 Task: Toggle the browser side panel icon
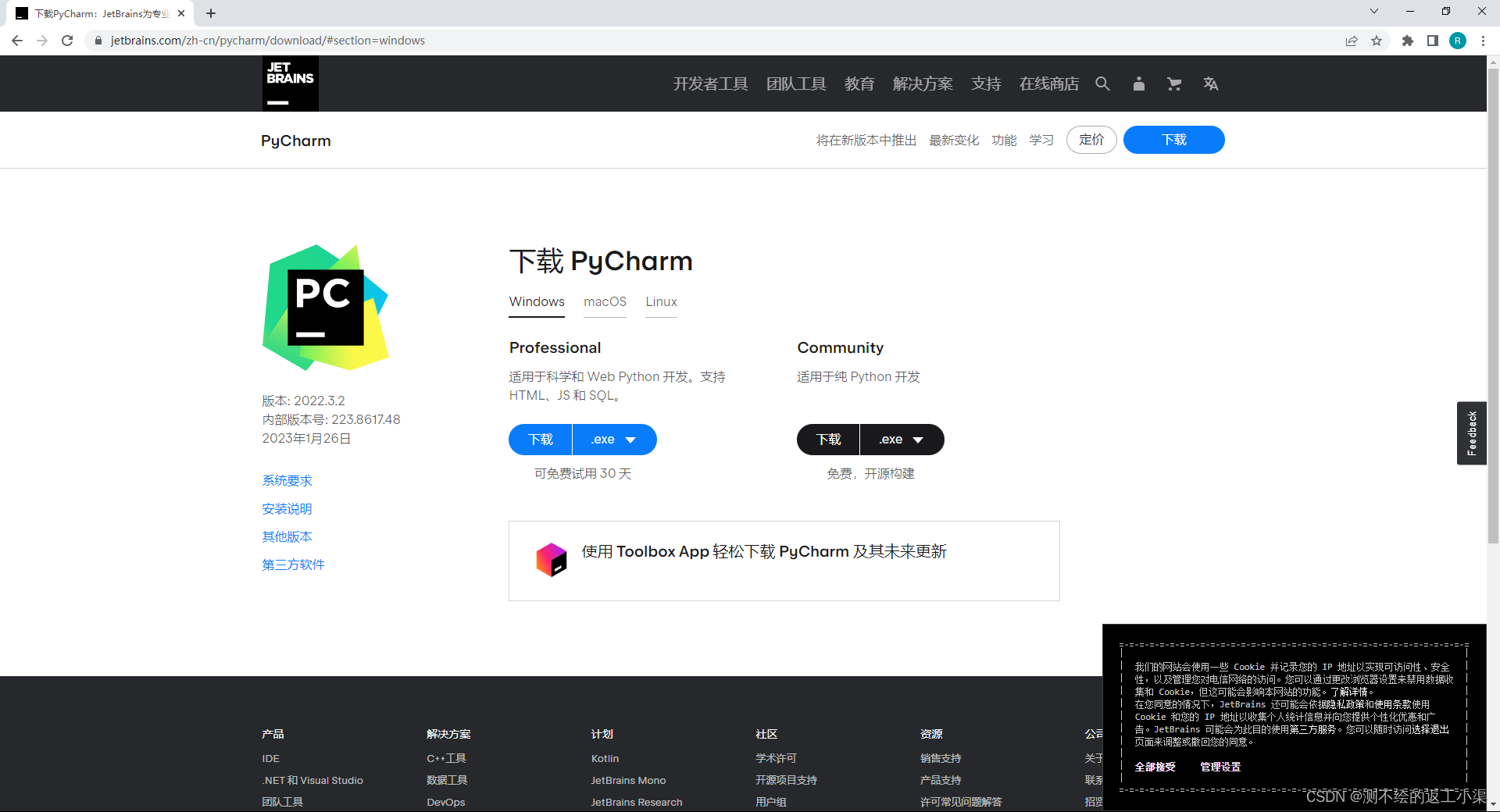point(1433,41)
